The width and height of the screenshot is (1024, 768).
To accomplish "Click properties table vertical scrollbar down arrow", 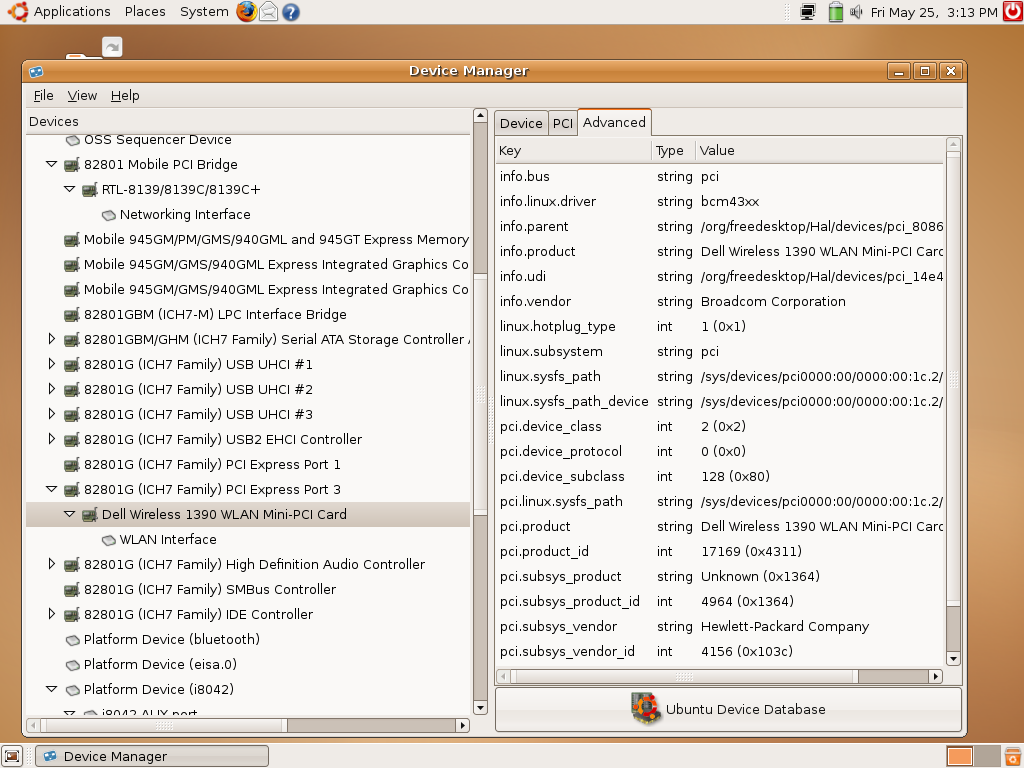I will tap(953, 658).
